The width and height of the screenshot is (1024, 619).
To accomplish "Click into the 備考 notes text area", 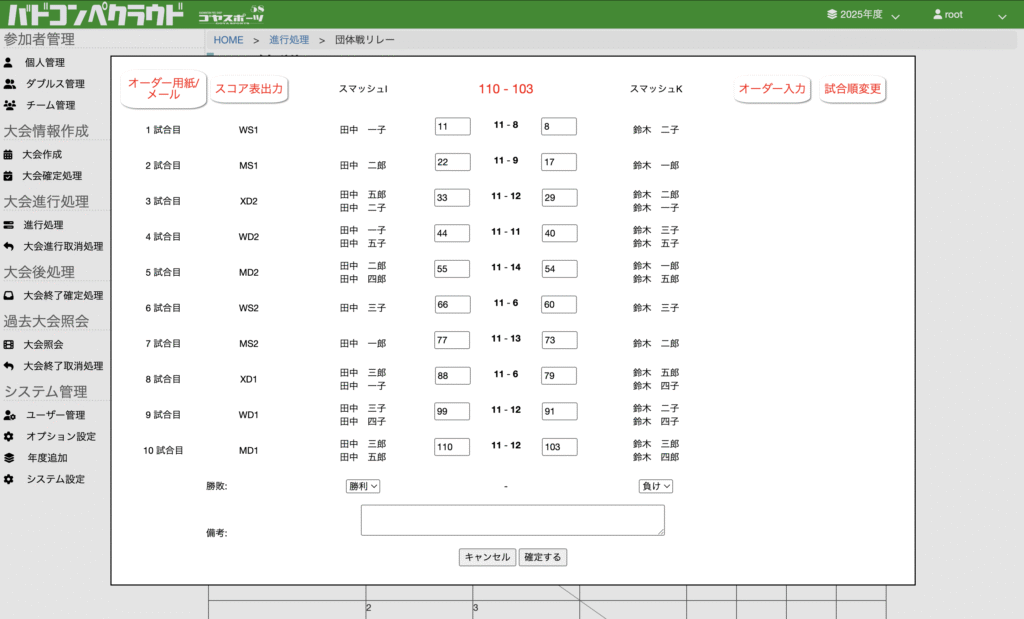I will [x=512, y=520].
